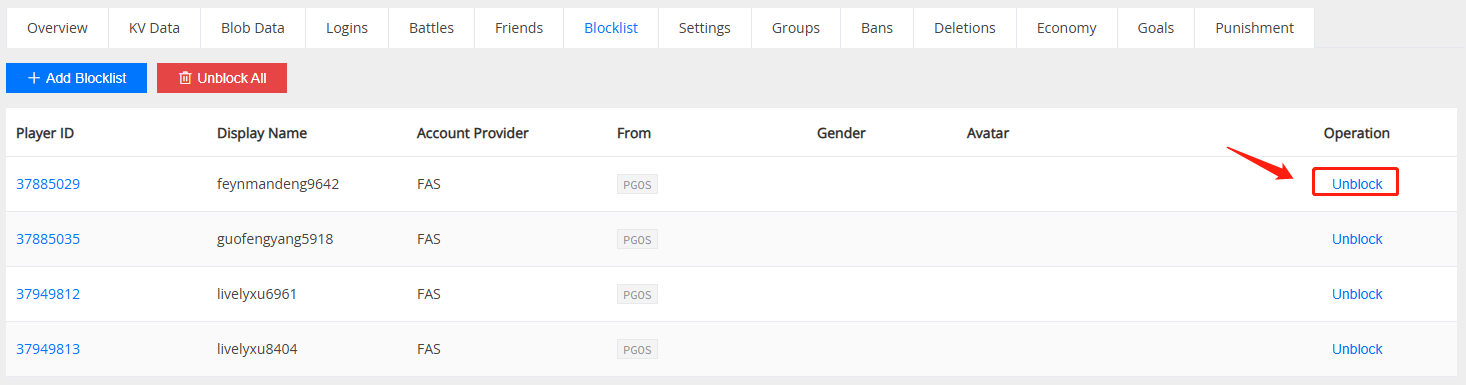Click the plus icon on Add Blocklist

(34, 78)
